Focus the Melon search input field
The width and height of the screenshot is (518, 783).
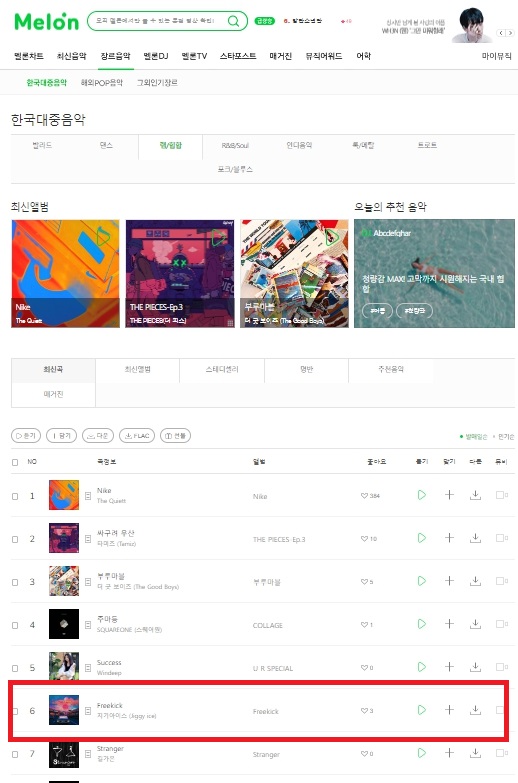tap(156, 21)
